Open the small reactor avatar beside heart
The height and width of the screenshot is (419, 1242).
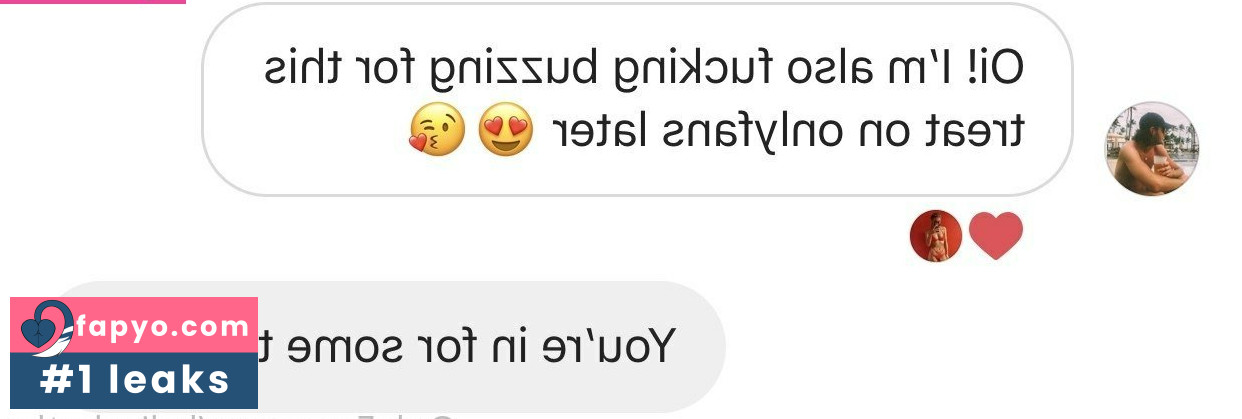[x=936, y=236]
